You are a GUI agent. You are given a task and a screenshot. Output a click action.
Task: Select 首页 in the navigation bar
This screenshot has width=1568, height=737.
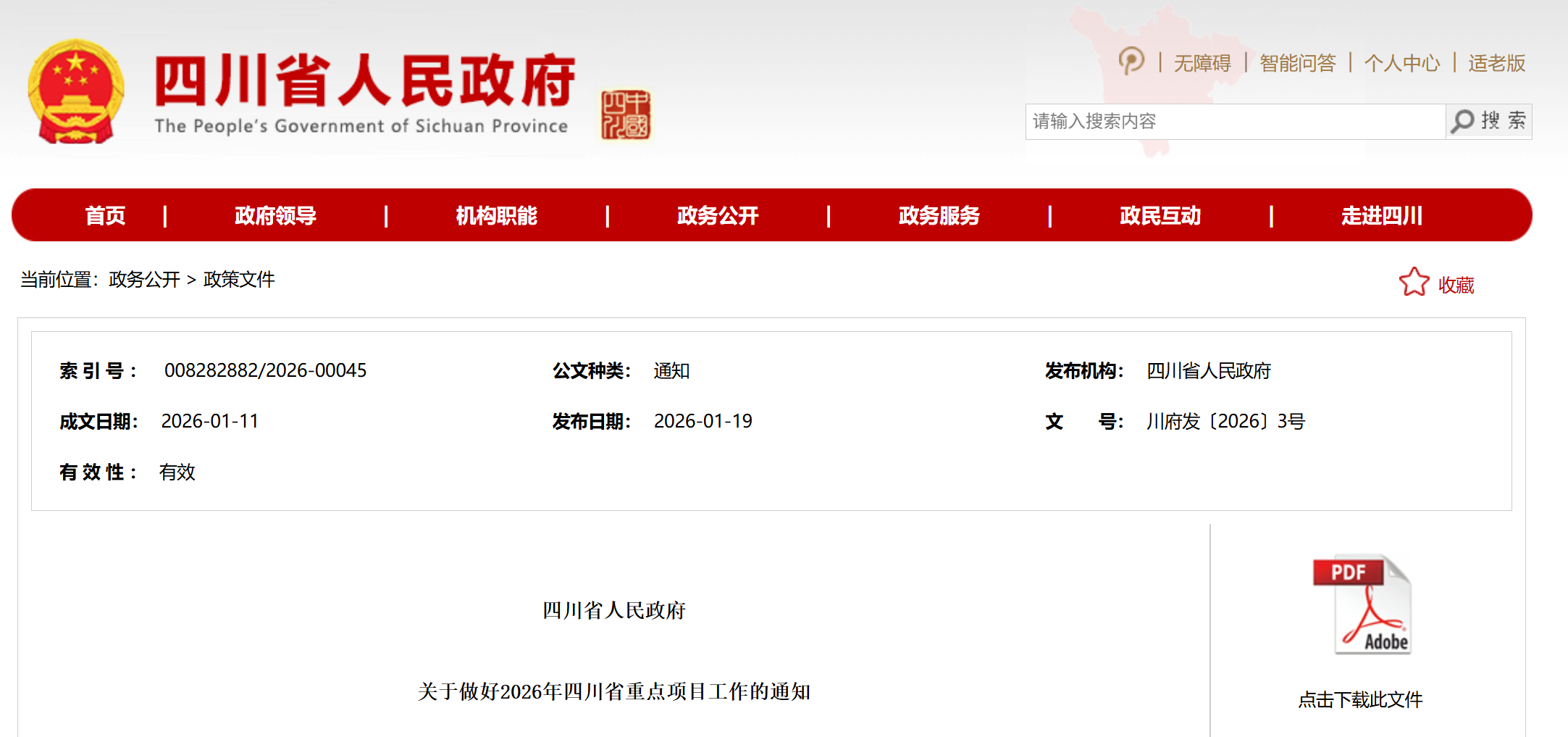105,216
